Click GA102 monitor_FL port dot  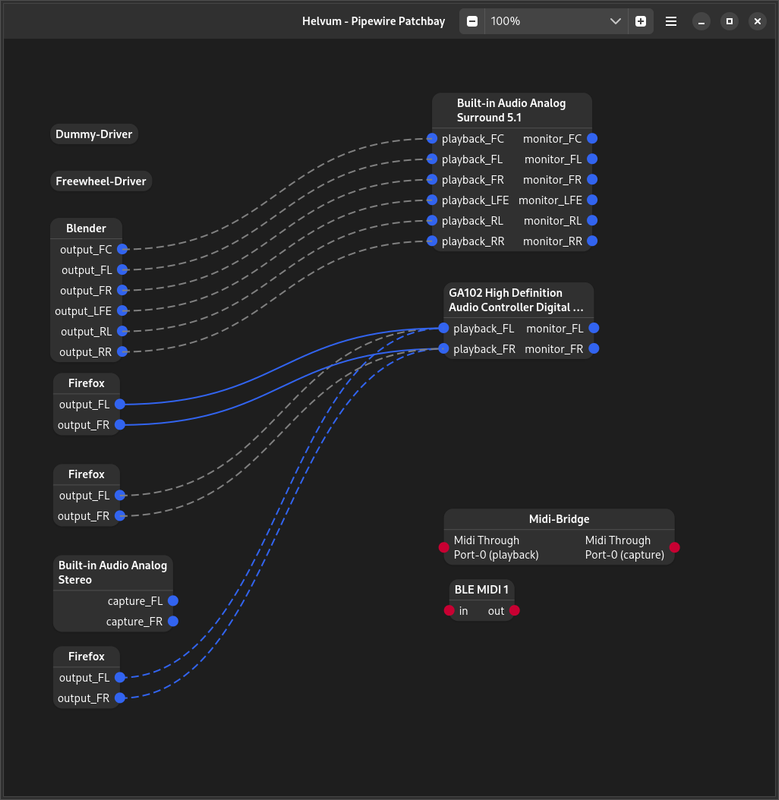click(x=594, y=328)
